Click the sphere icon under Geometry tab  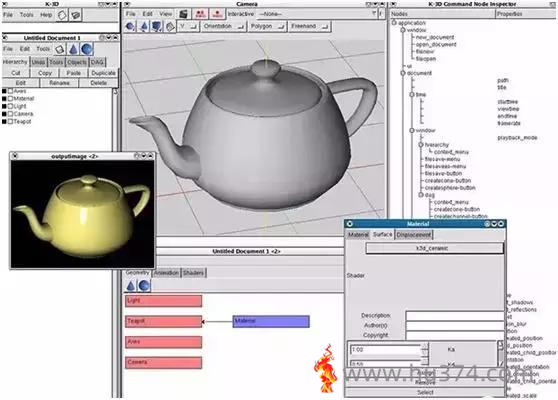[144, 285]
